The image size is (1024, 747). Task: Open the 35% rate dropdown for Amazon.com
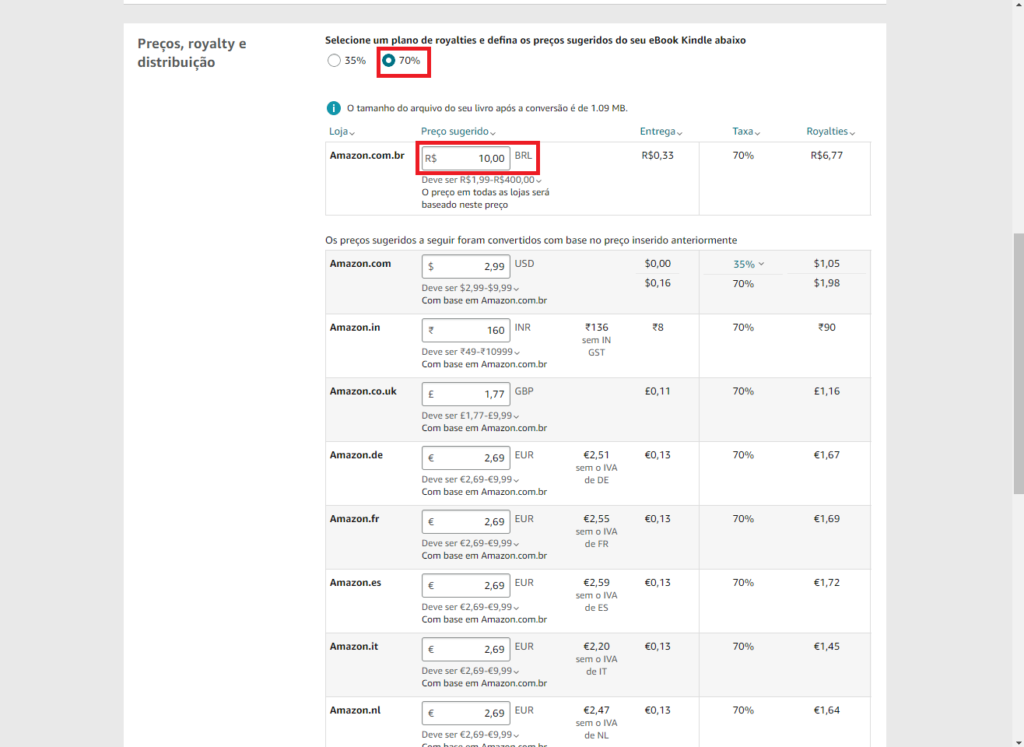748,264
